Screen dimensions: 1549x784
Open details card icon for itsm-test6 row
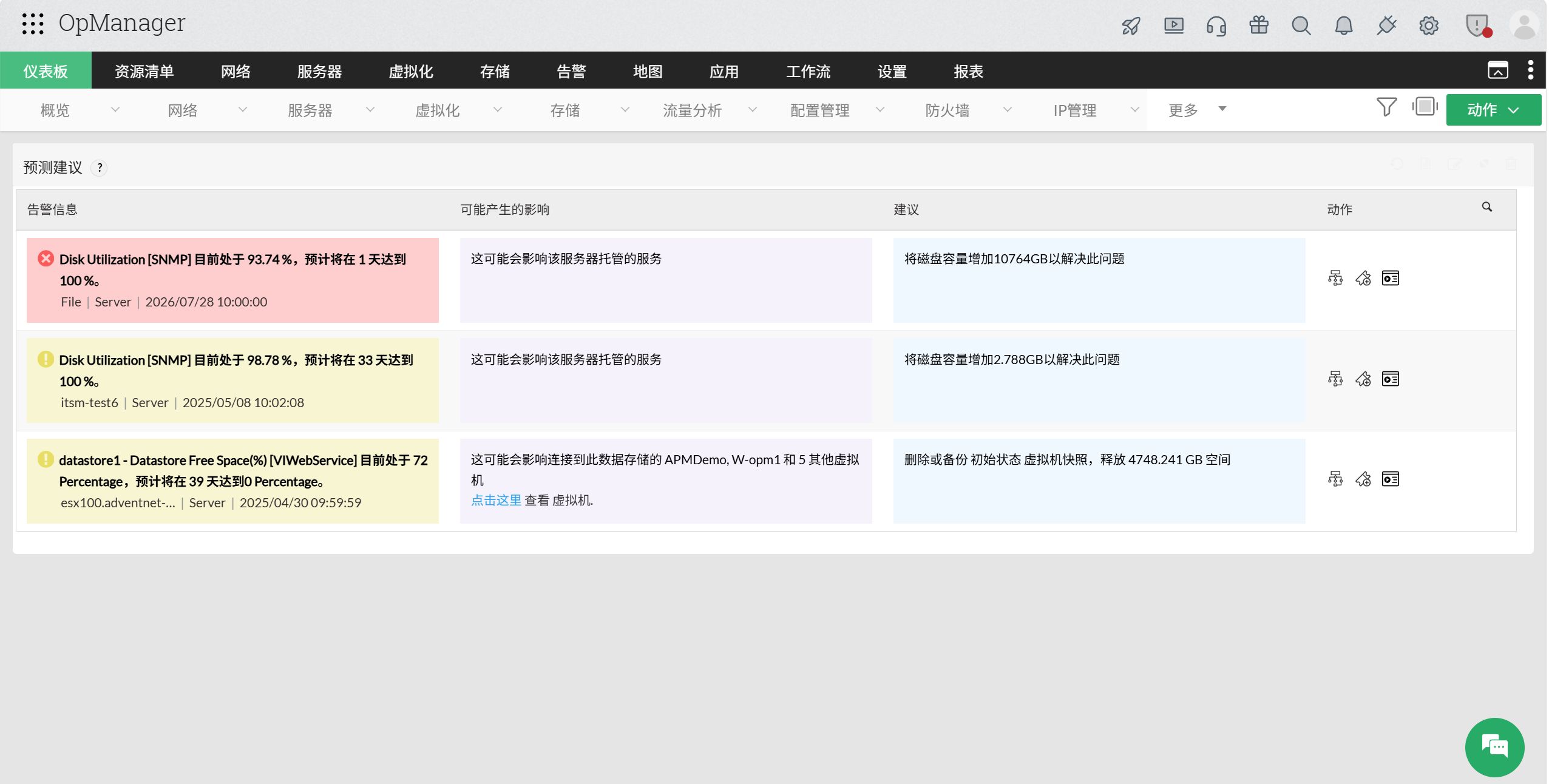(x=1390, y=379)
